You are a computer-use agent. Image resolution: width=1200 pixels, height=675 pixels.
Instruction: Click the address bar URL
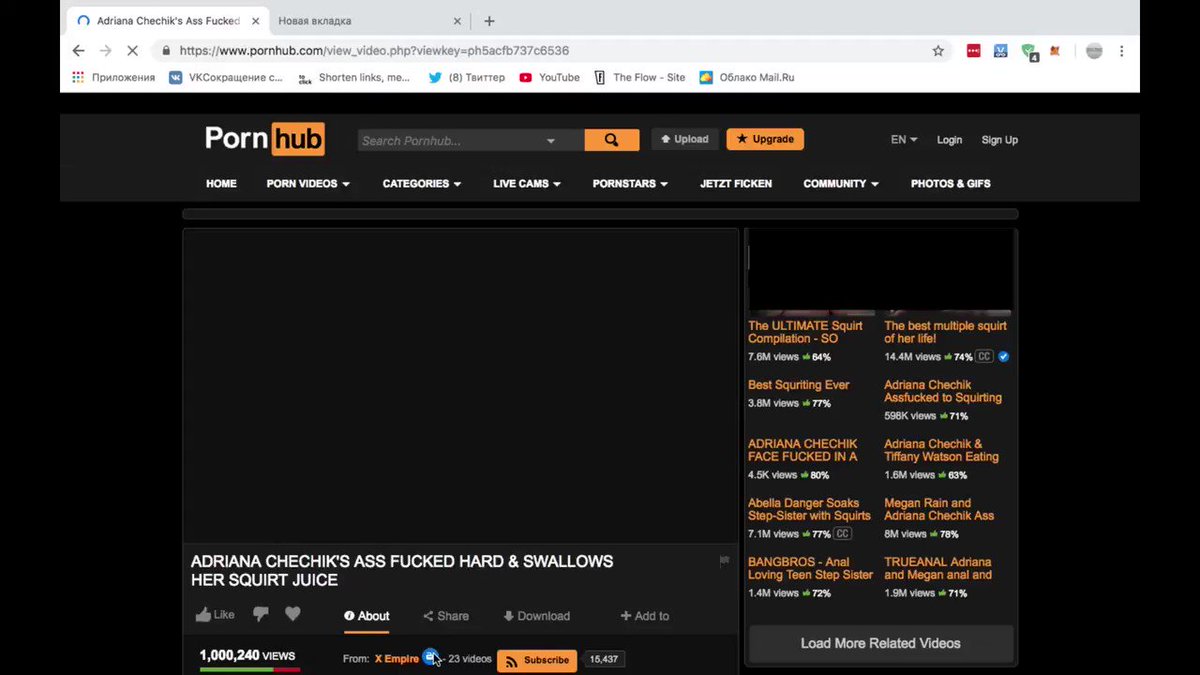[375, 51]
